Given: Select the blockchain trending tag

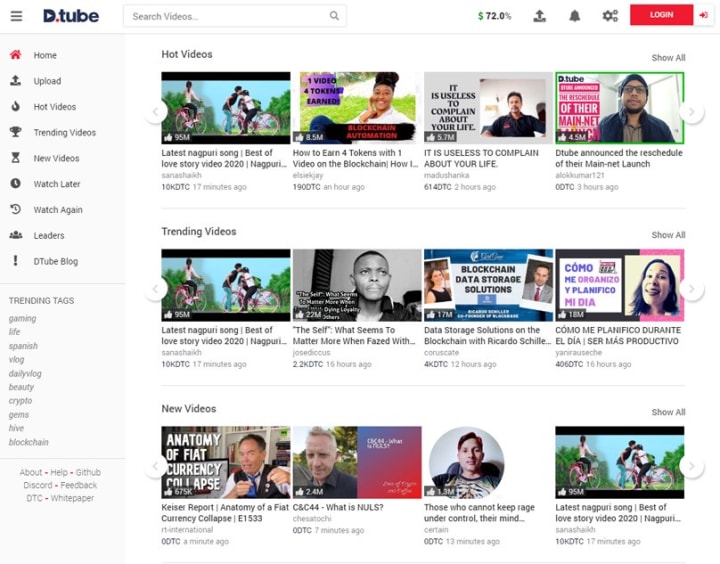Looking at the screenshot, I should pyautogui.click(x=28, y=442).
